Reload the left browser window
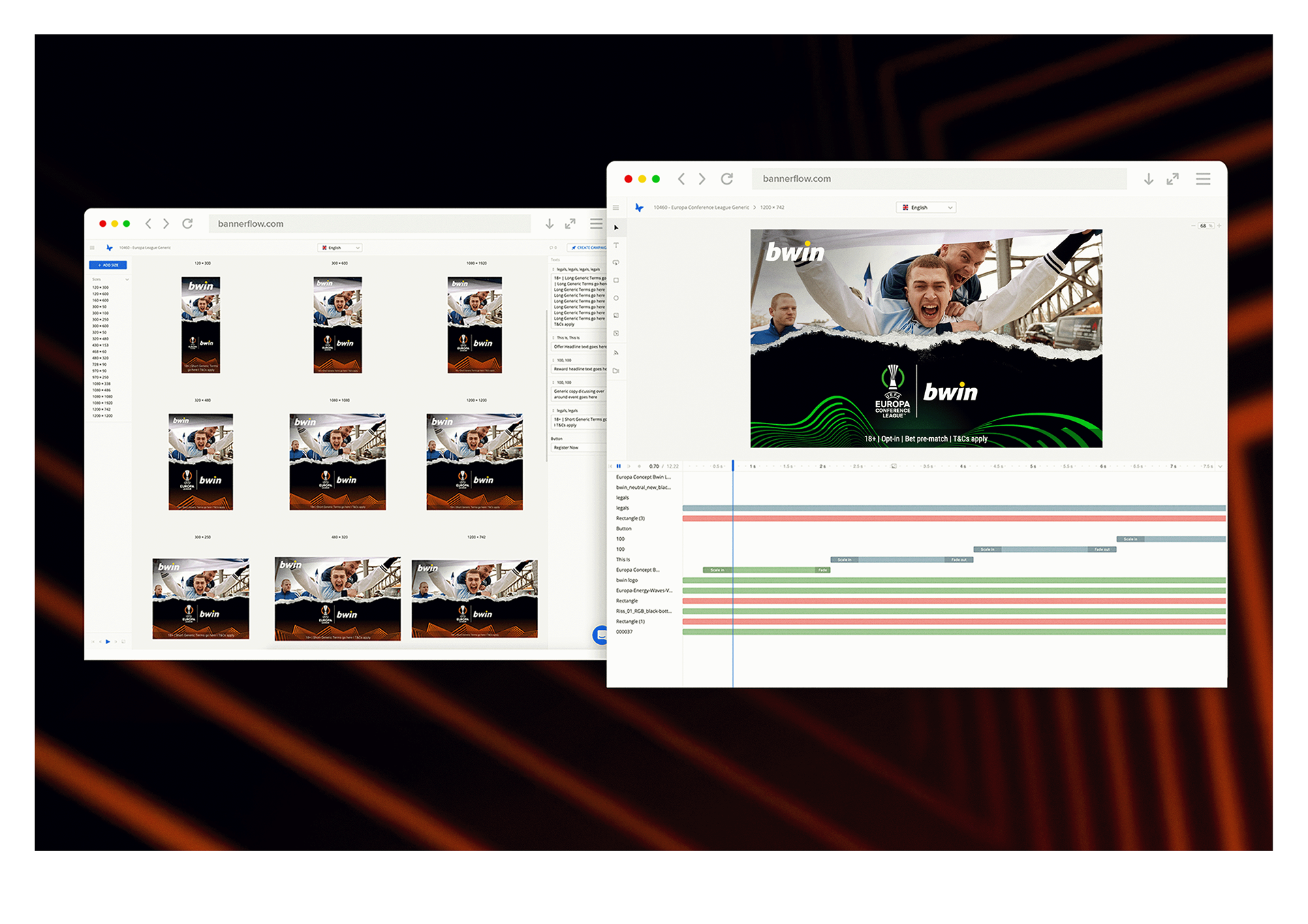The height and width of the screenshot is (924, 1308). (187, 223)
